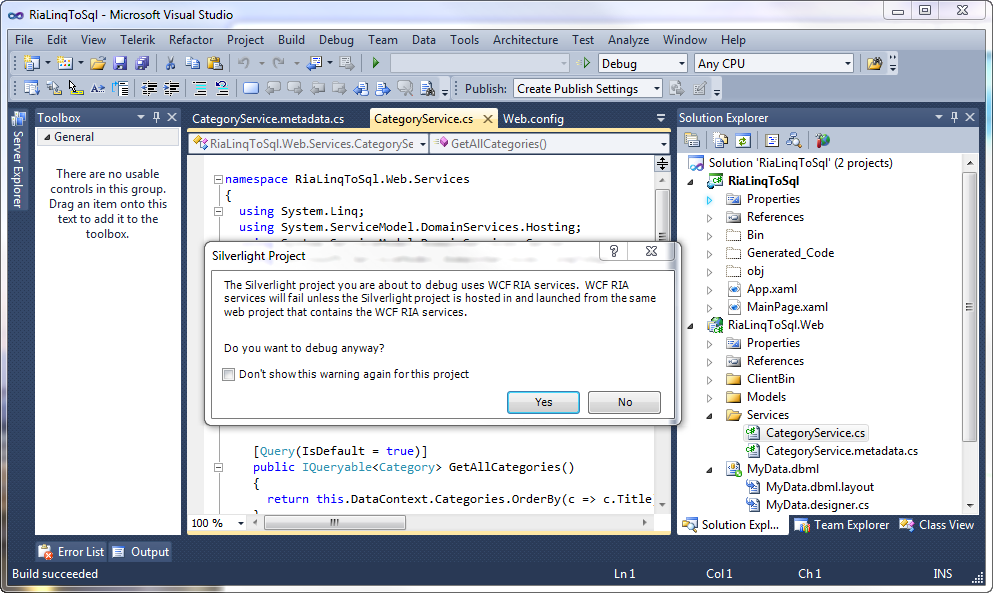Switch to the Web.config tab
The height and width of the screenshot is (593, 993).
point(533,118)
